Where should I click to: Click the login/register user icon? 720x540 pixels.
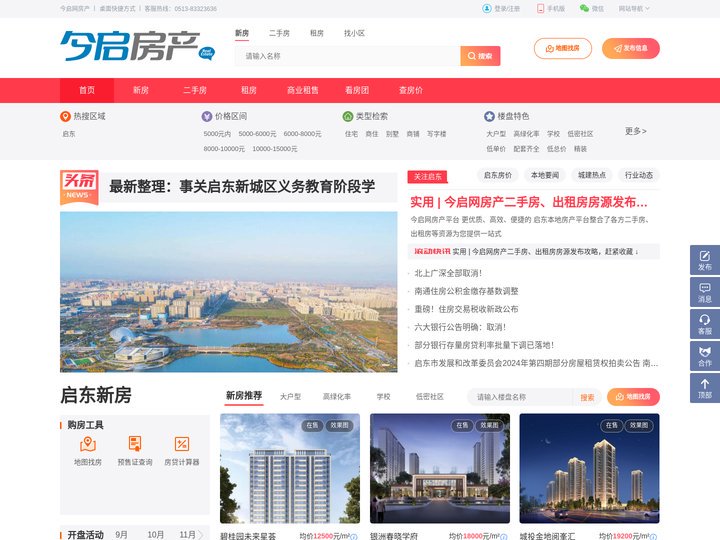(487, 9)
